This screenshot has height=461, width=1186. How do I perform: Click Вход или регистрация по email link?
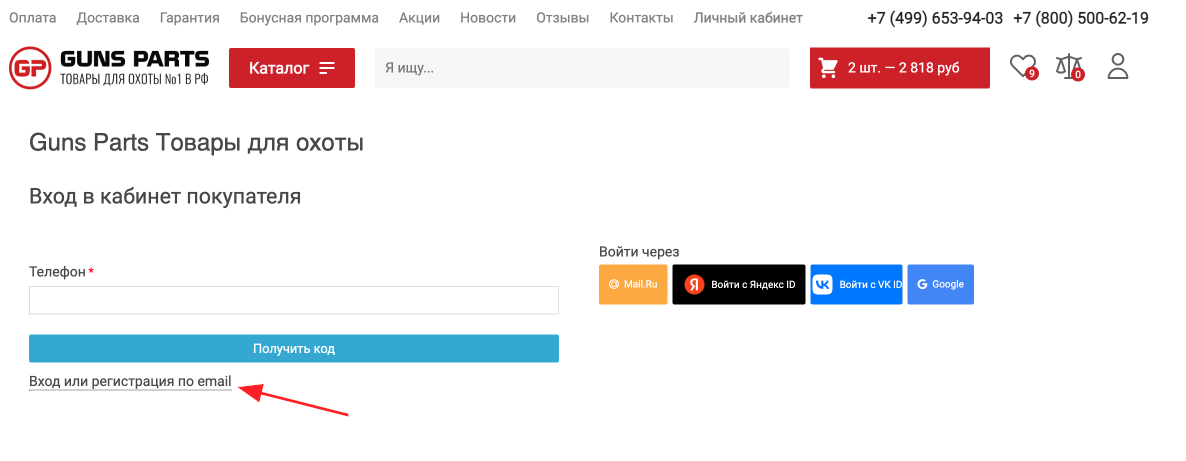130,381
